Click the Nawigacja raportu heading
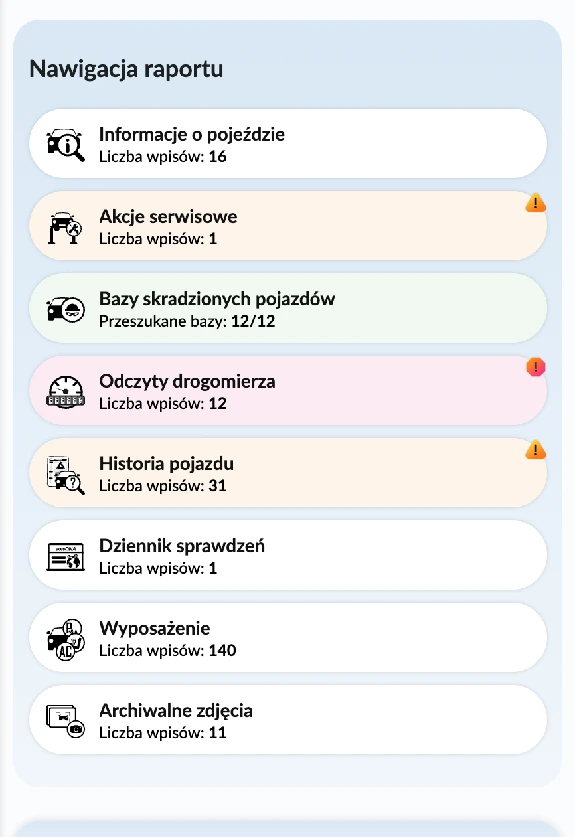The width and height of the screenshot is (575, 837). pyautogui.click(x=126, y=69)
